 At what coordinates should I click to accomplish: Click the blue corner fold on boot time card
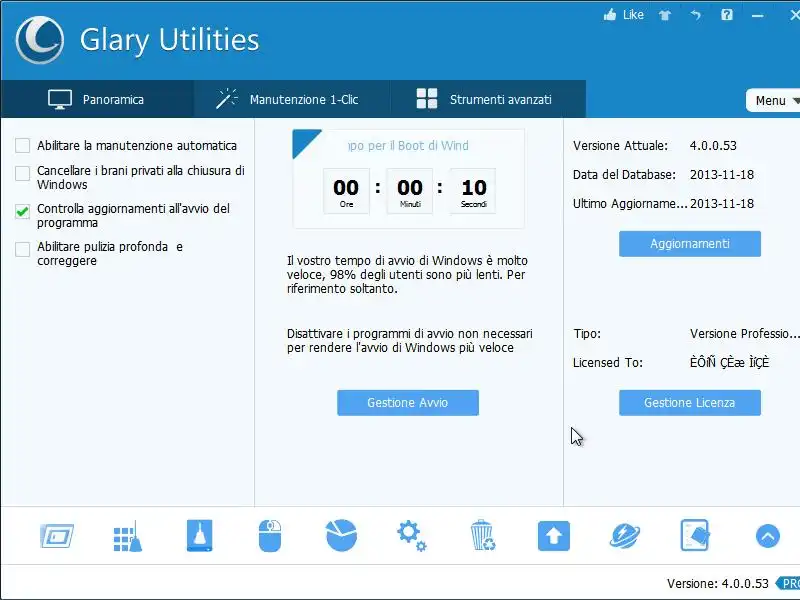[x=303, y=140]
